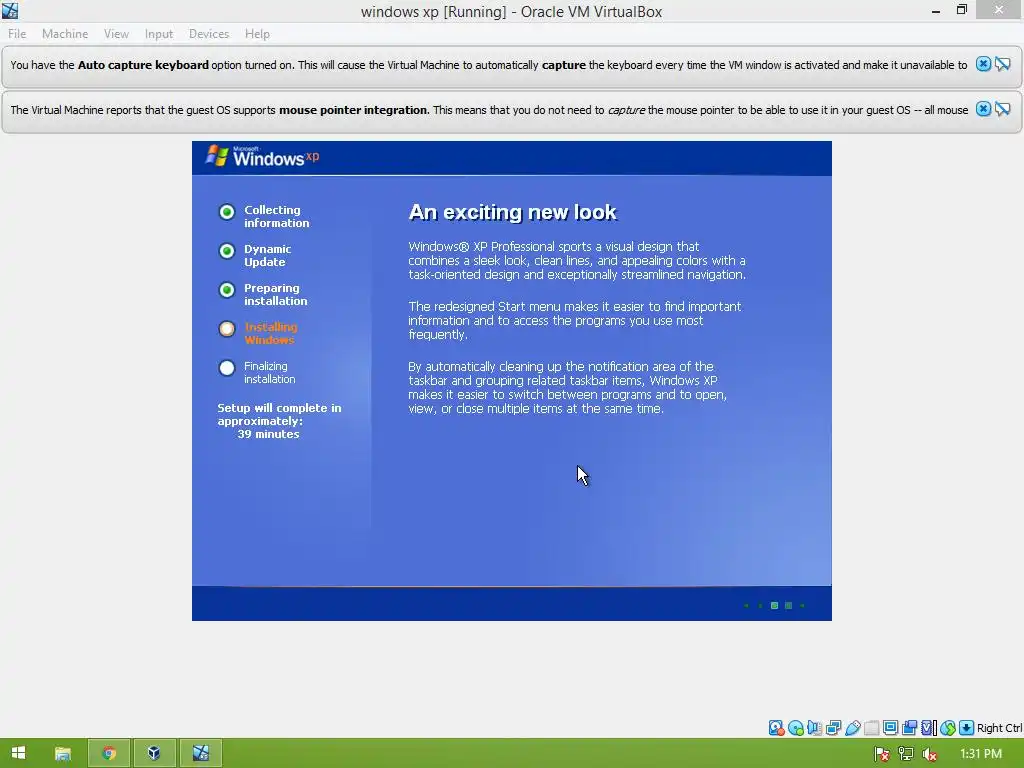Open the Devices menu
Screen dimensions: 1024x768
click(209, 34)
